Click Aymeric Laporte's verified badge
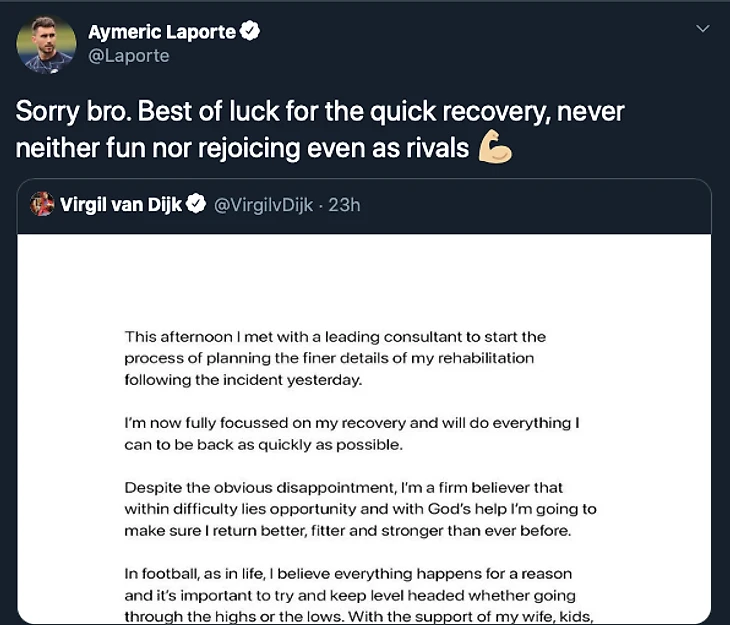The height and width of the screenshot is (625, 730). pos(250,31)
